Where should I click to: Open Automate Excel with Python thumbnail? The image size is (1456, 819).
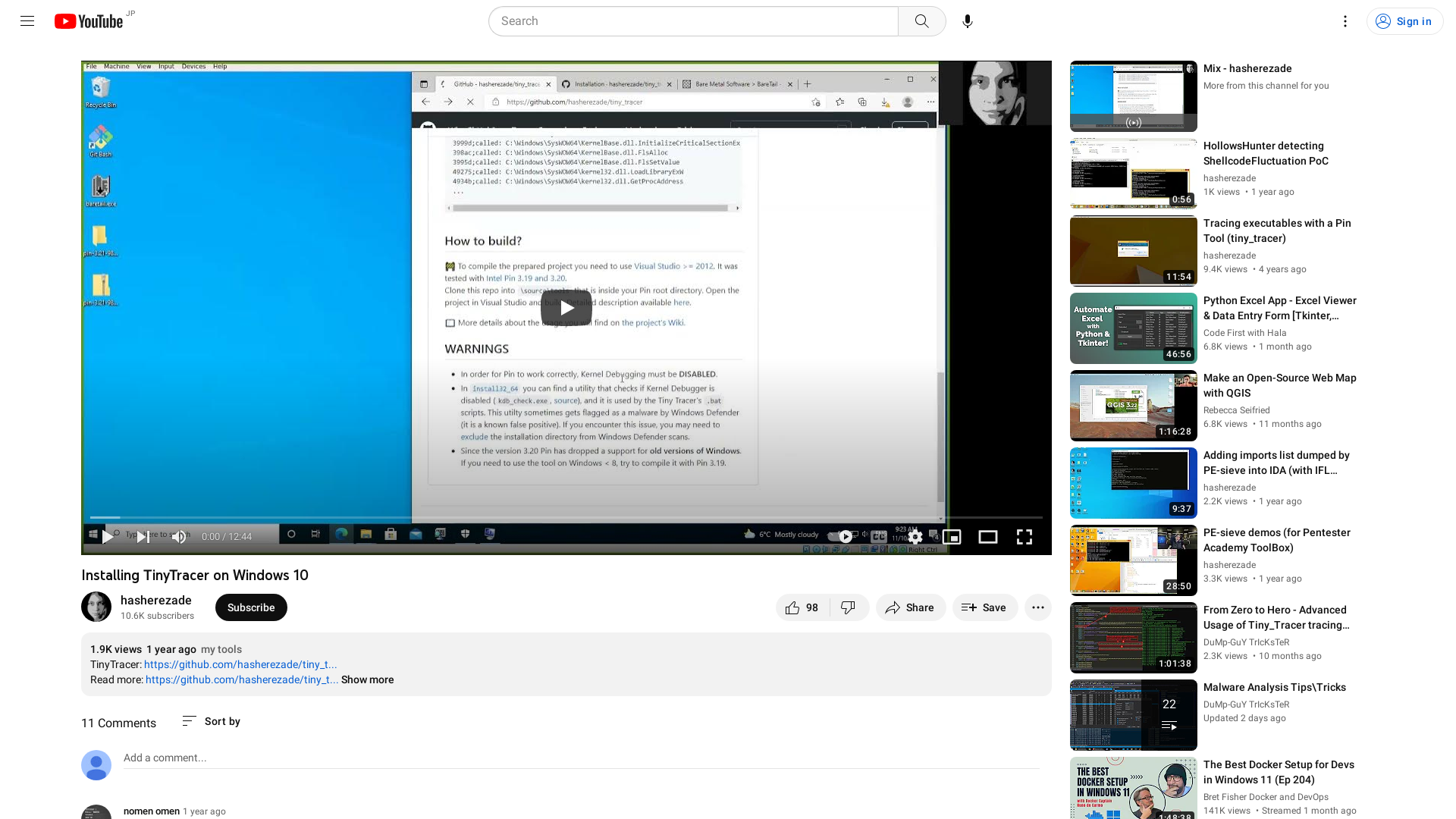pyautogui.click(x=1133, y=328)
